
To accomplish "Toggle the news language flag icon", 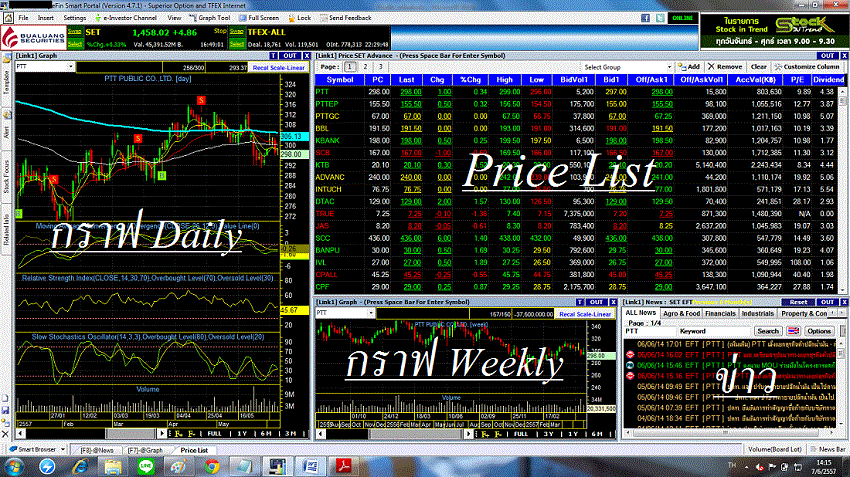I will [794, 331].
